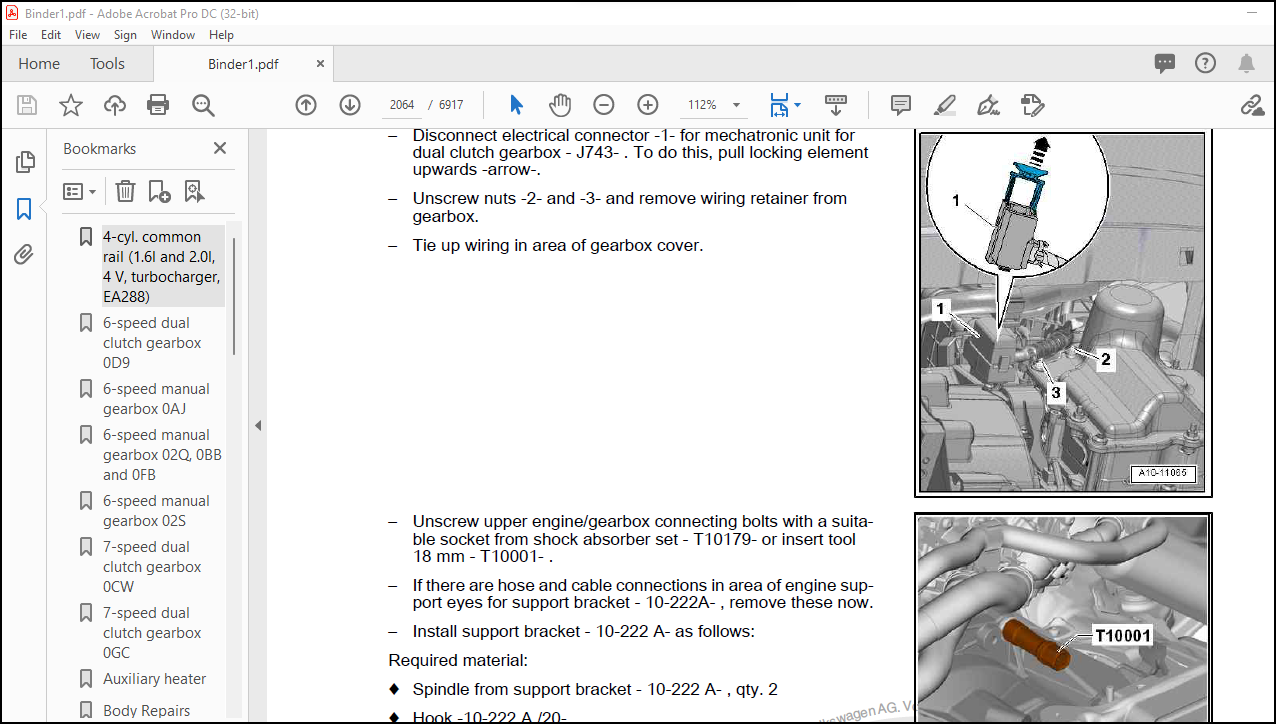Screen dimensions: 1276x724
Task: Go to next page arrow
Action: click(350, 105)
